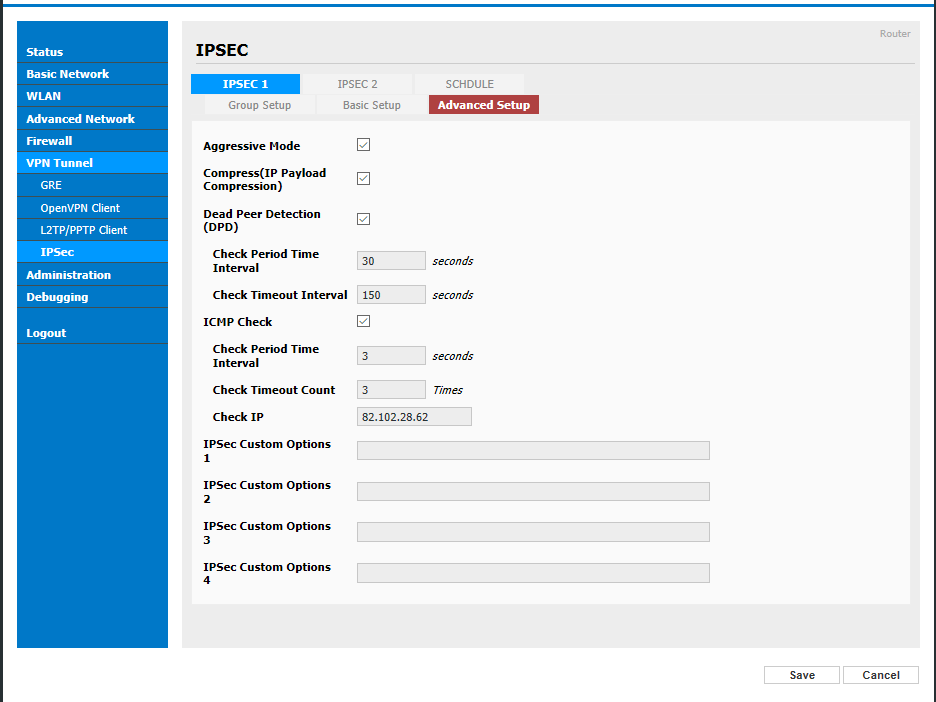
Task: Click the IPSec Custom Options 1 field
Action: coord(533,451)
